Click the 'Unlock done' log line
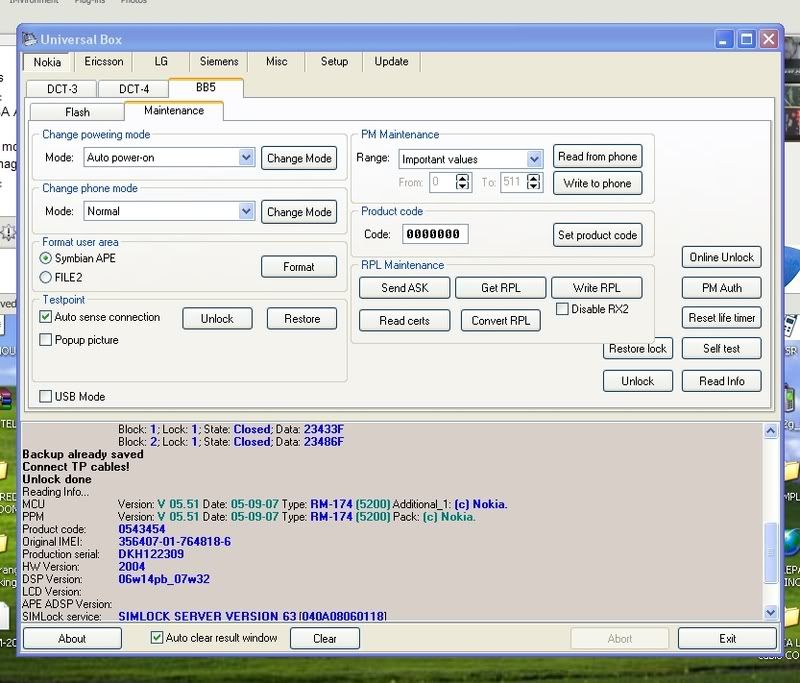Image resolution: width=800 pixels, height=683 pixels. [x=57, y=479]
